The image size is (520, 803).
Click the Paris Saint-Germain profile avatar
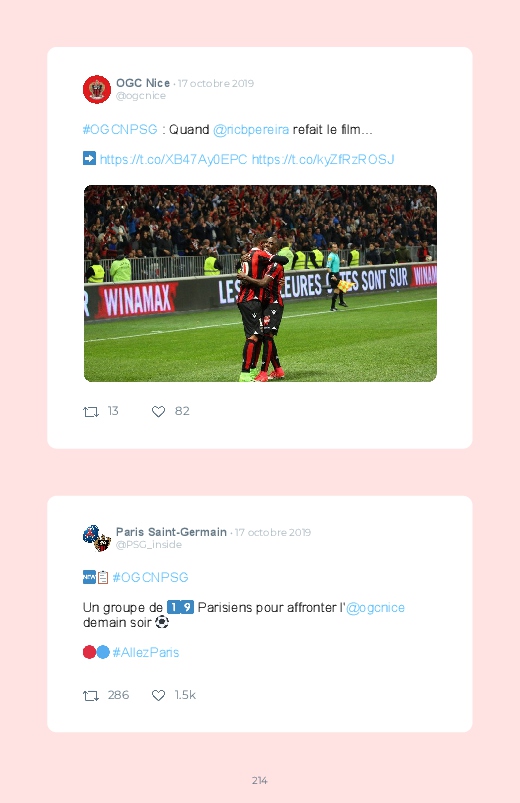[x=97, y=538]
